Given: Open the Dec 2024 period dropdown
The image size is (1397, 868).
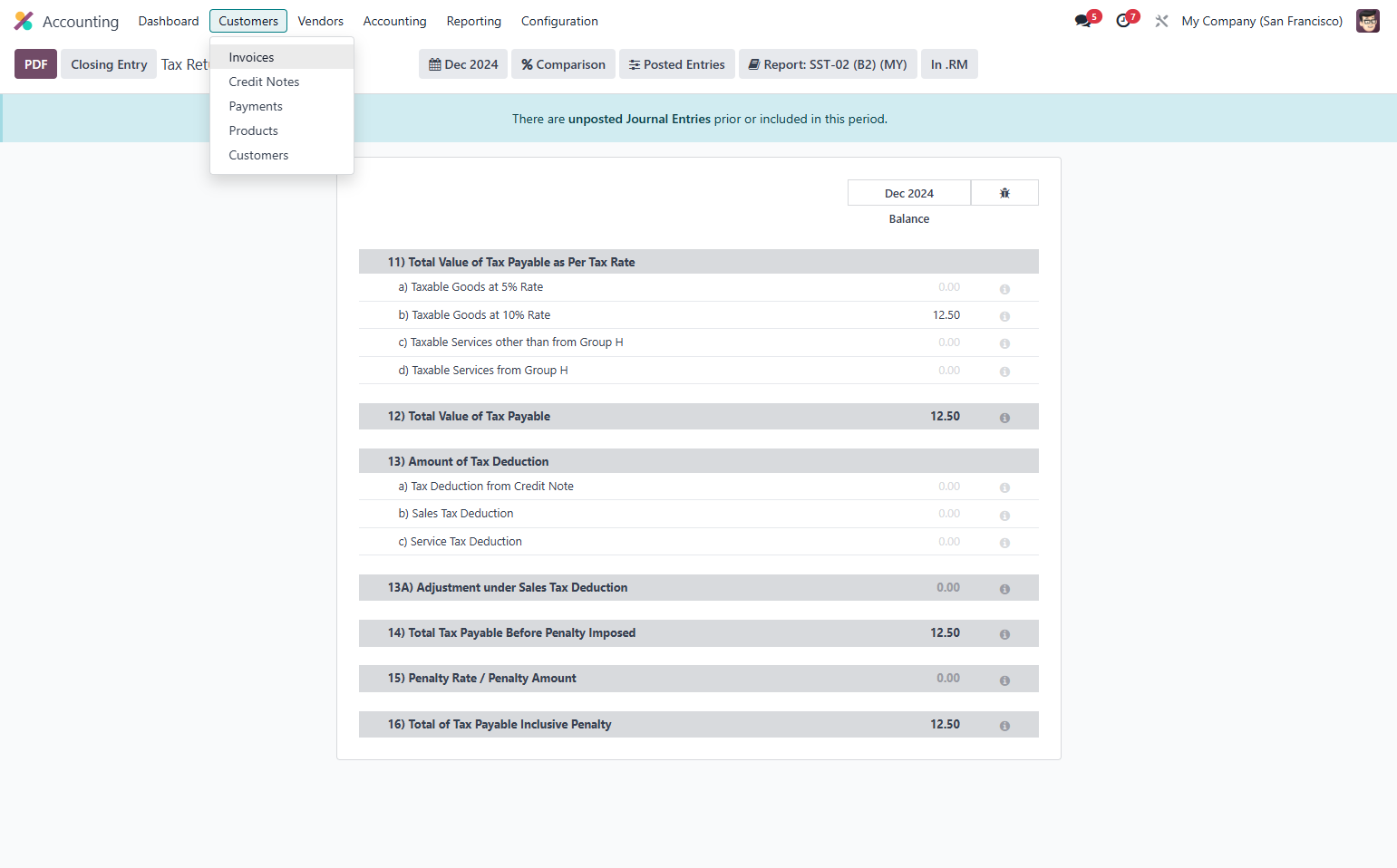Looking at the screenshot, I should tap(463, 64).
